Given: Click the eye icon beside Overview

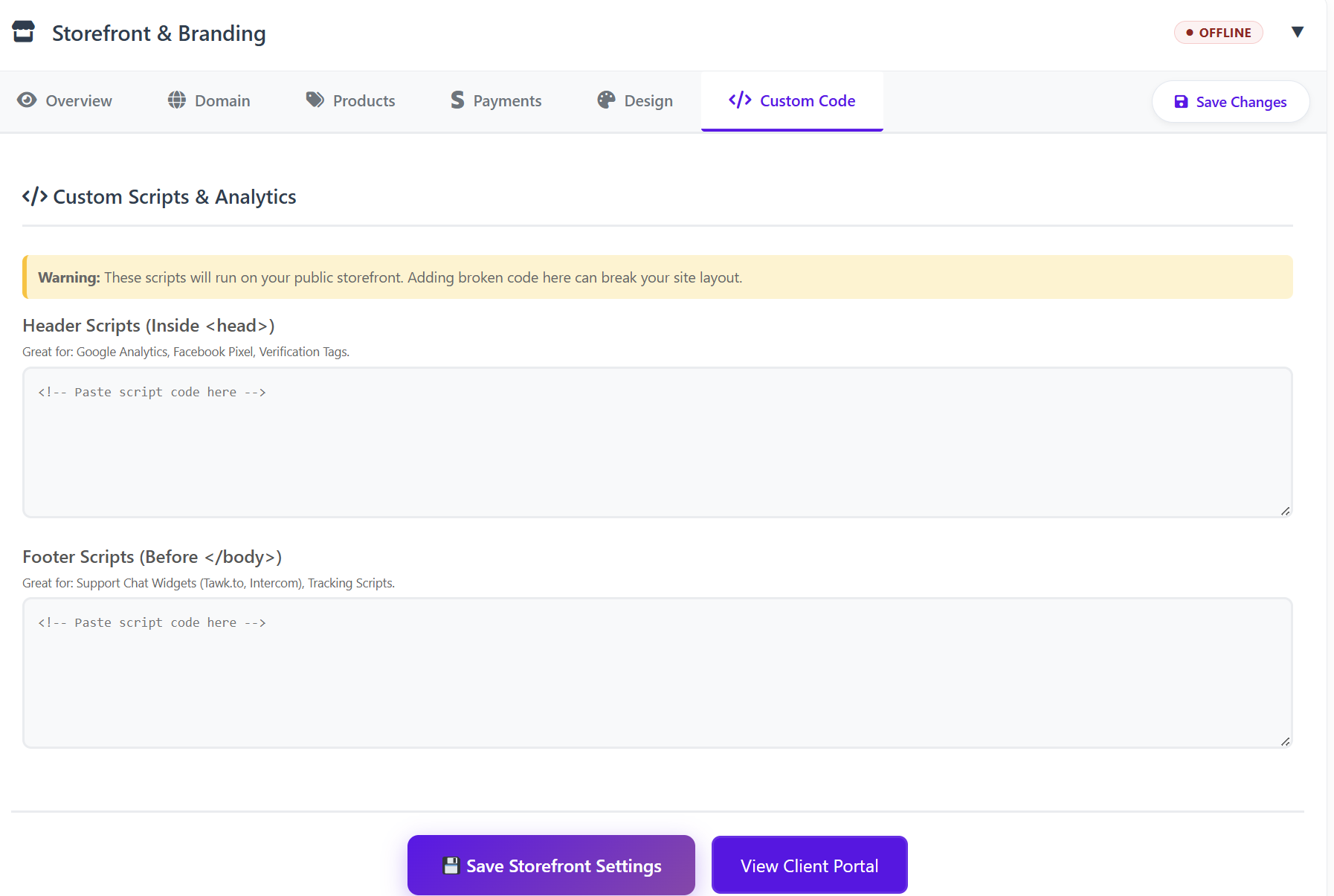Looking at the screenshot, I should coord(27,100).
